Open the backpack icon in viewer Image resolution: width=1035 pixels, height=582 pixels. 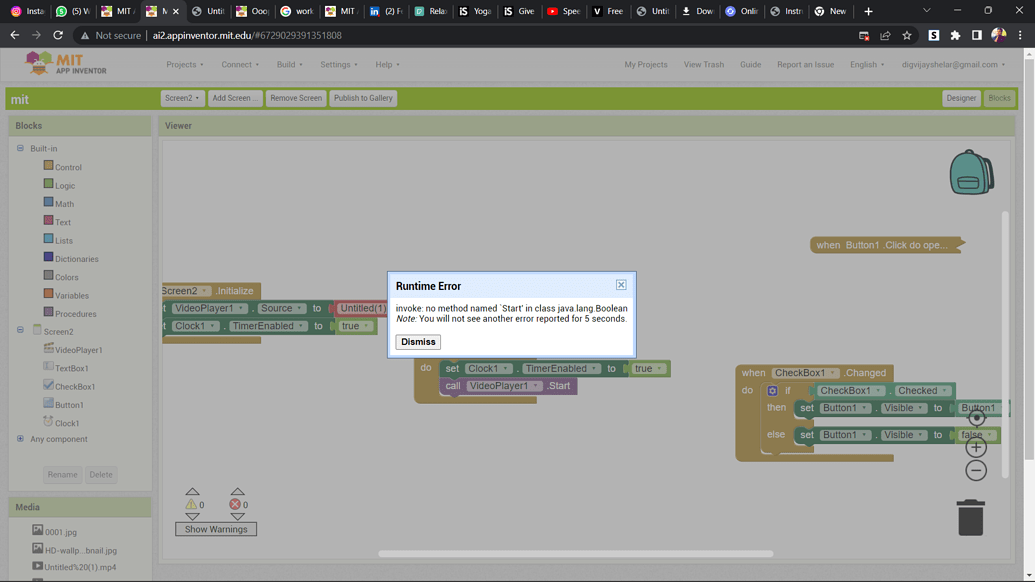[970, 173]
